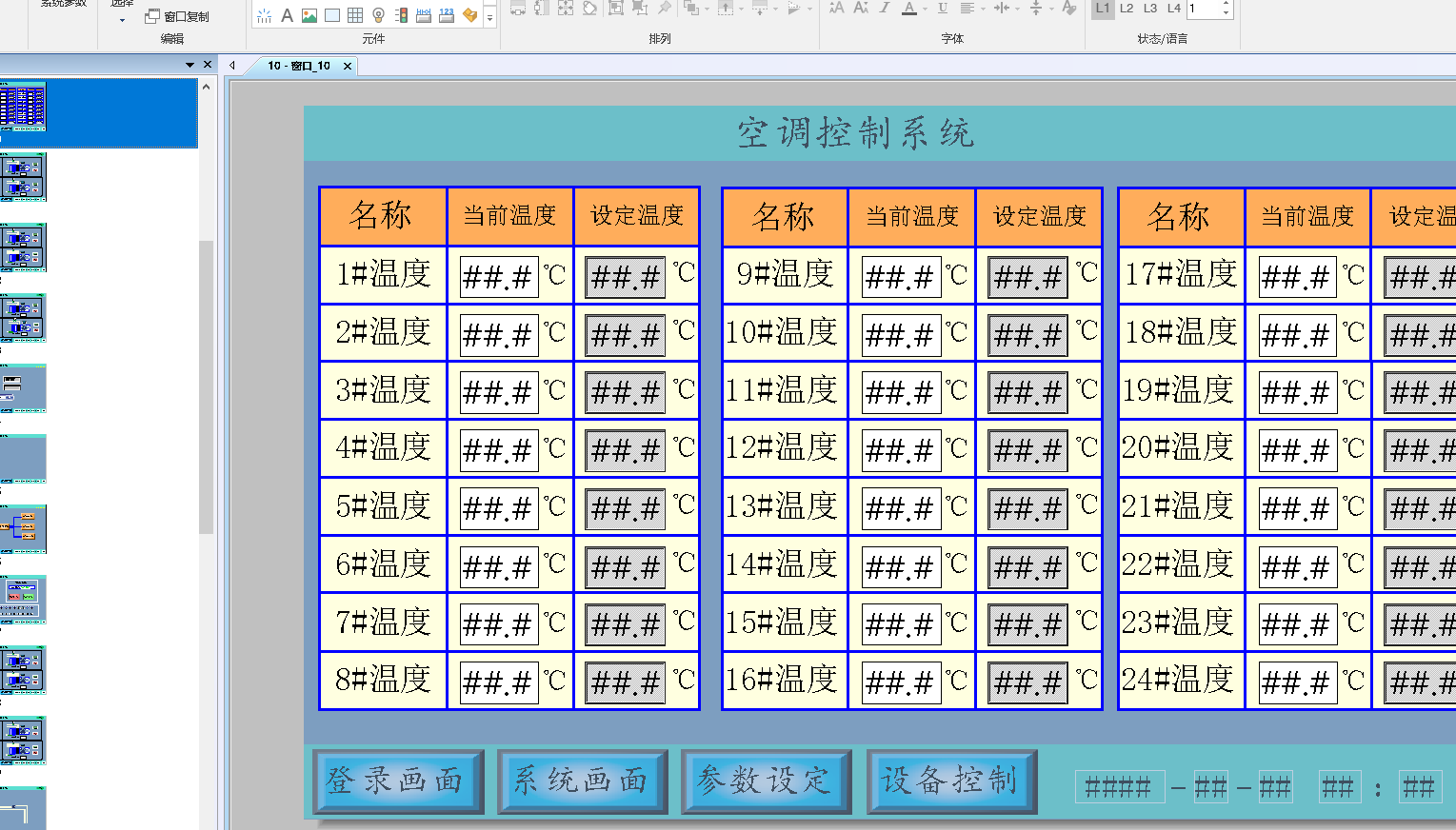Select the rectangle shape element icon
This screenshot has height=830, width=1456.
332,15
